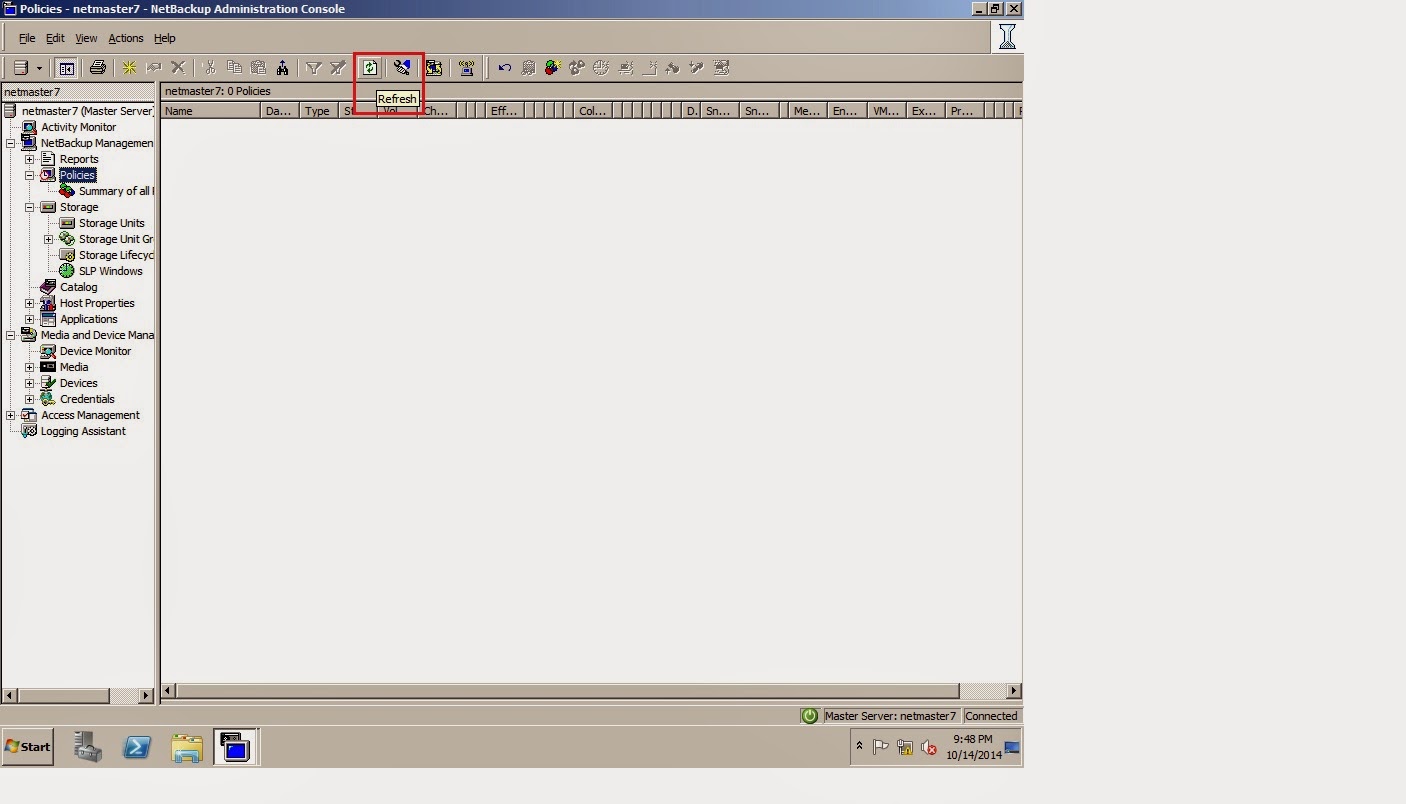
Task: Expand the Credentials node
Action: pyautogui.click(x=30, y=399)
